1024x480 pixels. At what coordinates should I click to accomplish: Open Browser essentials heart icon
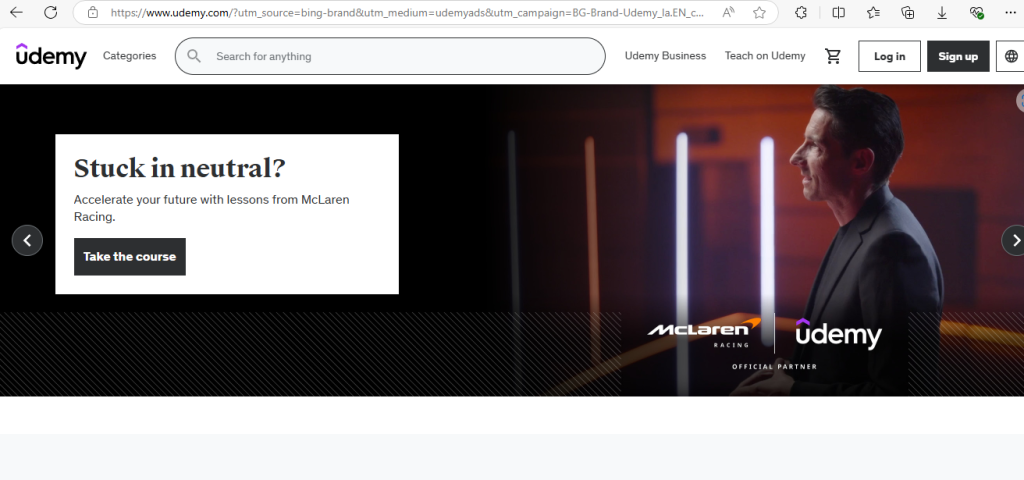pyautogui.click(x=977, y=13)
